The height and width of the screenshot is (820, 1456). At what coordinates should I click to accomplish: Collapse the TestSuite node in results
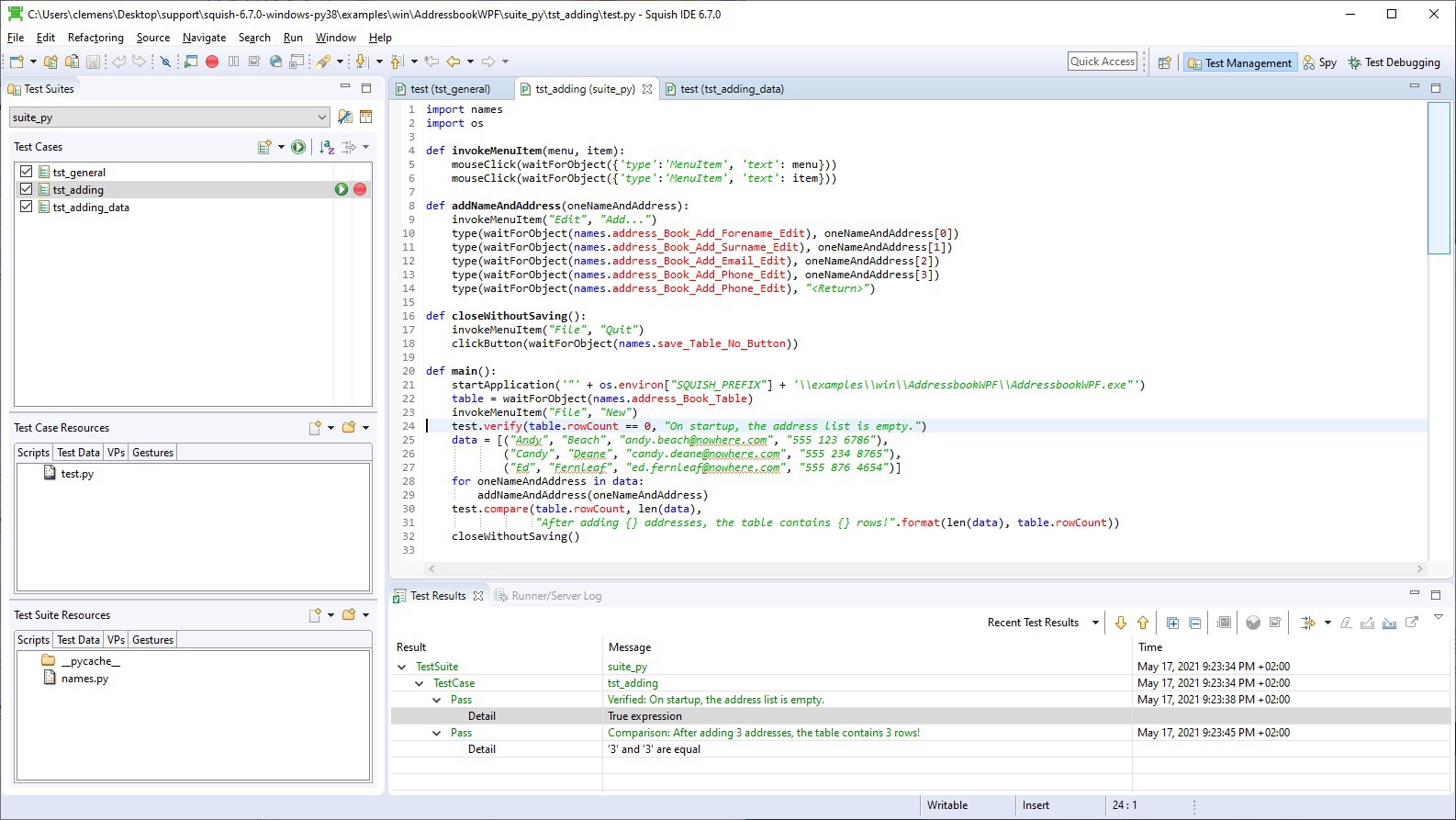point(402,667)
